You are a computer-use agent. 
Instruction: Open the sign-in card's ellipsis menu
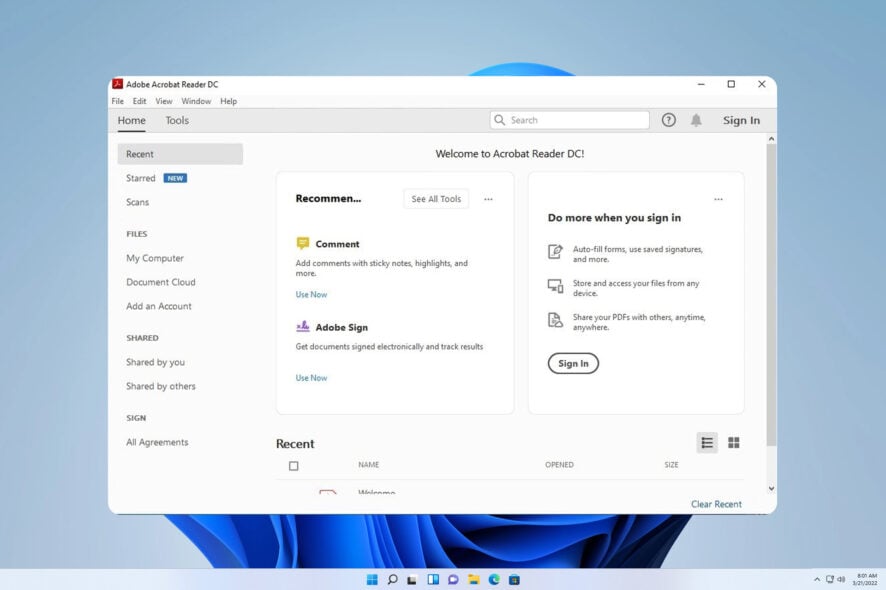point(718,199)
